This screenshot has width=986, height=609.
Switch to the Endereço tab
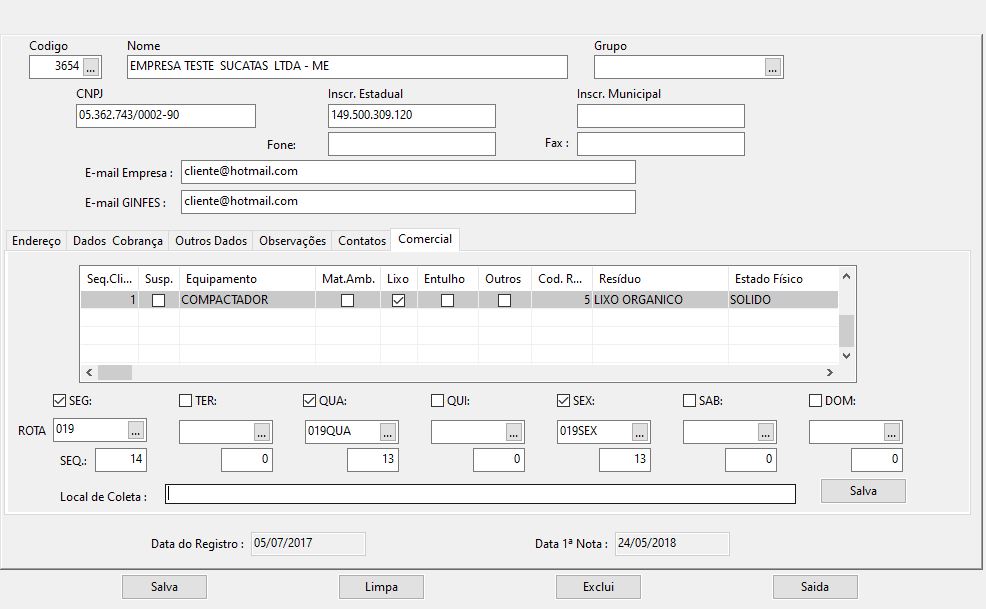(x=37, y=241)
